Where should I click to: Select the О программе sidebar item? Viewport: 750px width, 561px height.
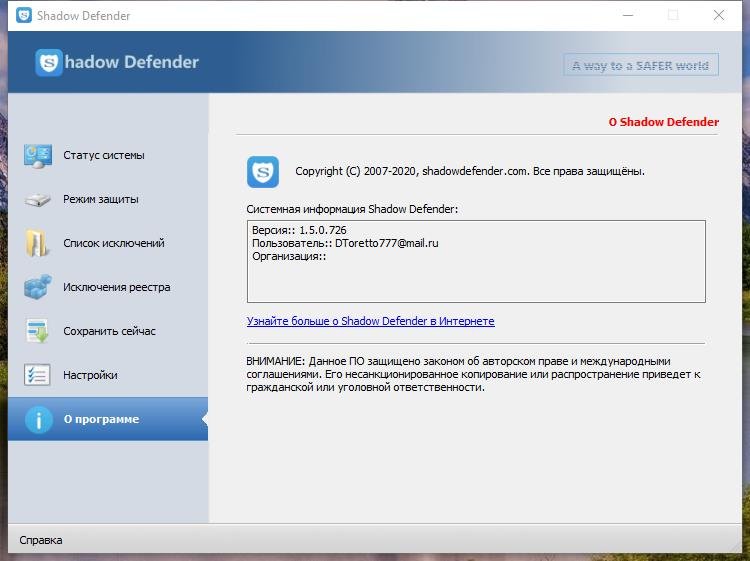pyautogui.click(x=108, y=419)
